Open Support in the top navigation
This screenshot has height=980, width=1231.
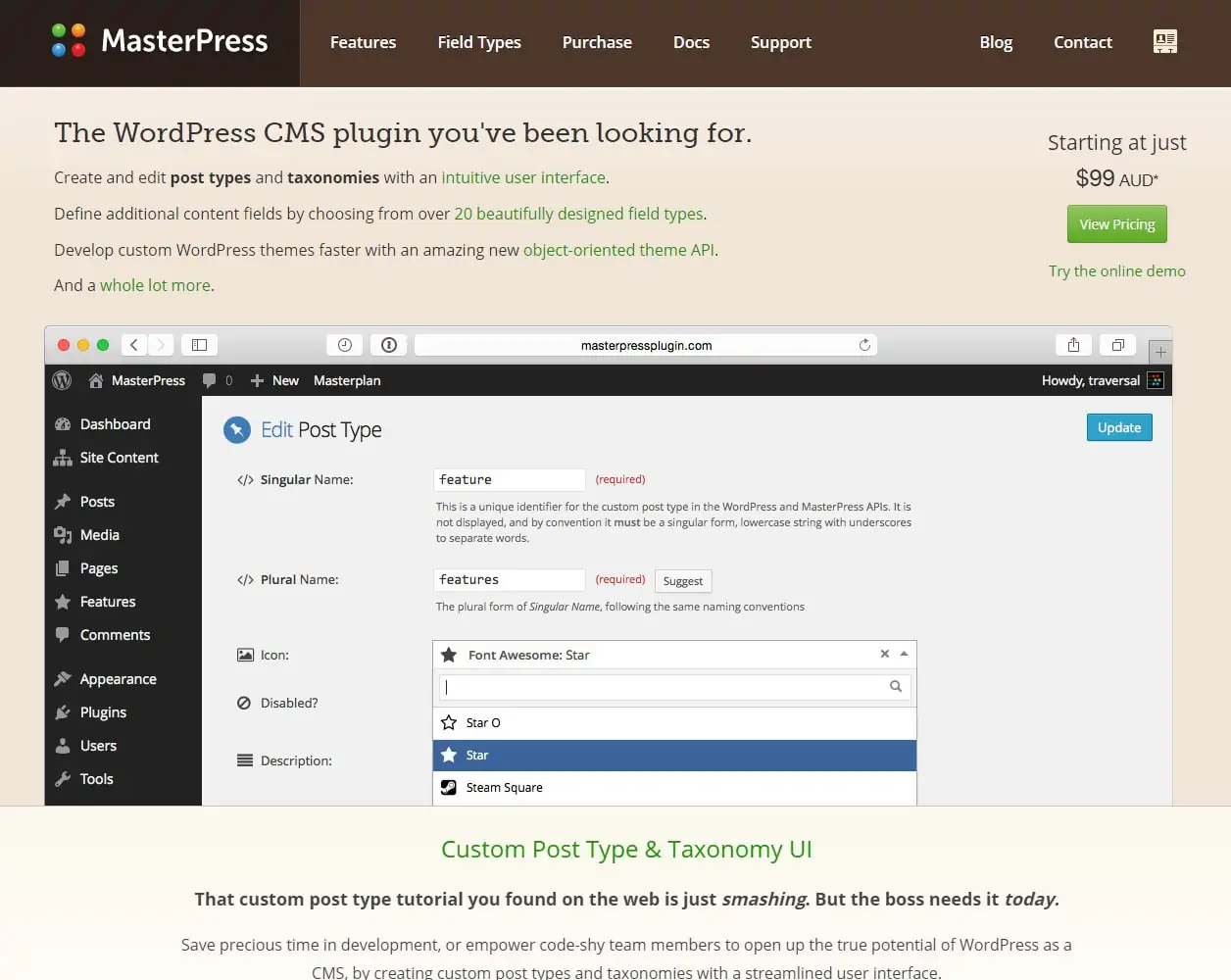(x=781, y=42)
